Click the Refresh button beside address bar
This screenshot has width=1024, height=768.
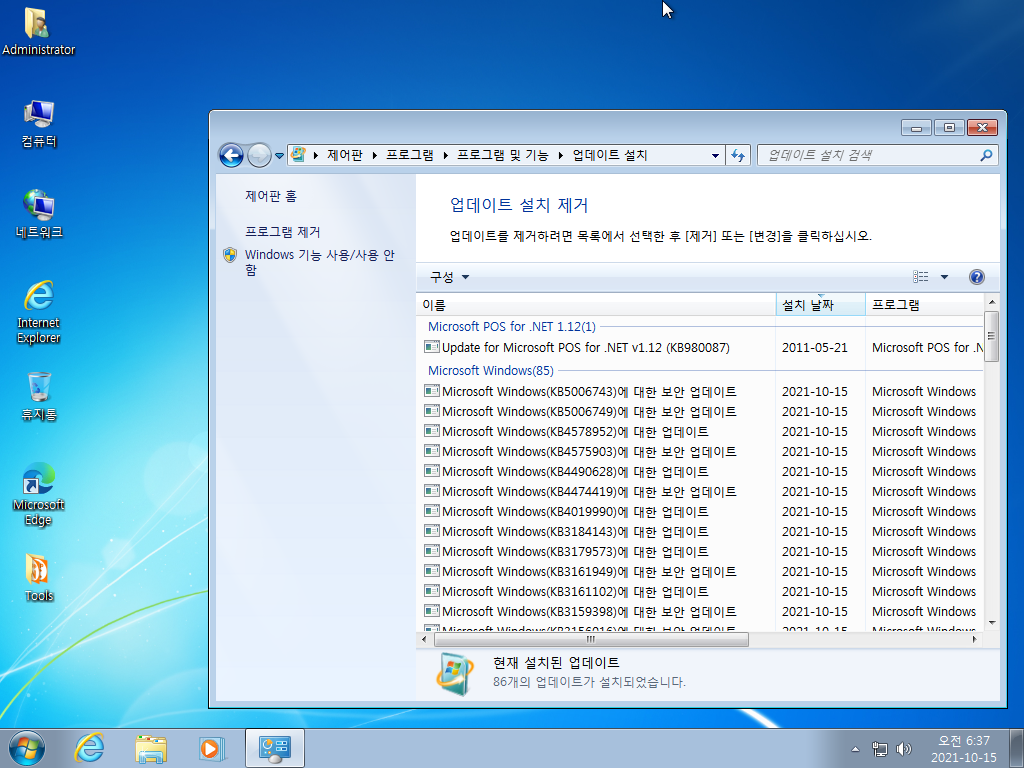tap(738, 155)
